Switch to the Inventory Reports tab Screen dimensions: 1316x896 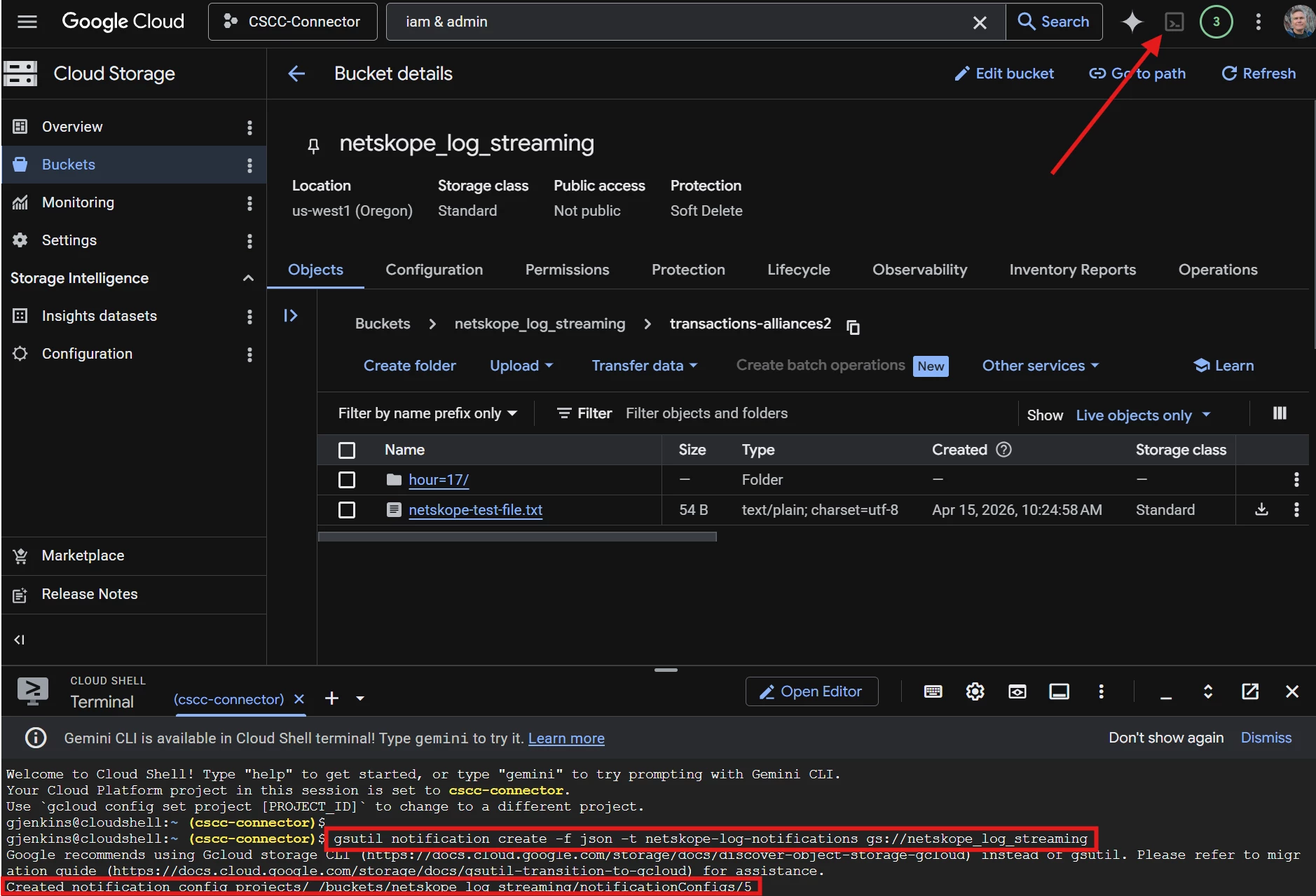tap(1073, 270)
